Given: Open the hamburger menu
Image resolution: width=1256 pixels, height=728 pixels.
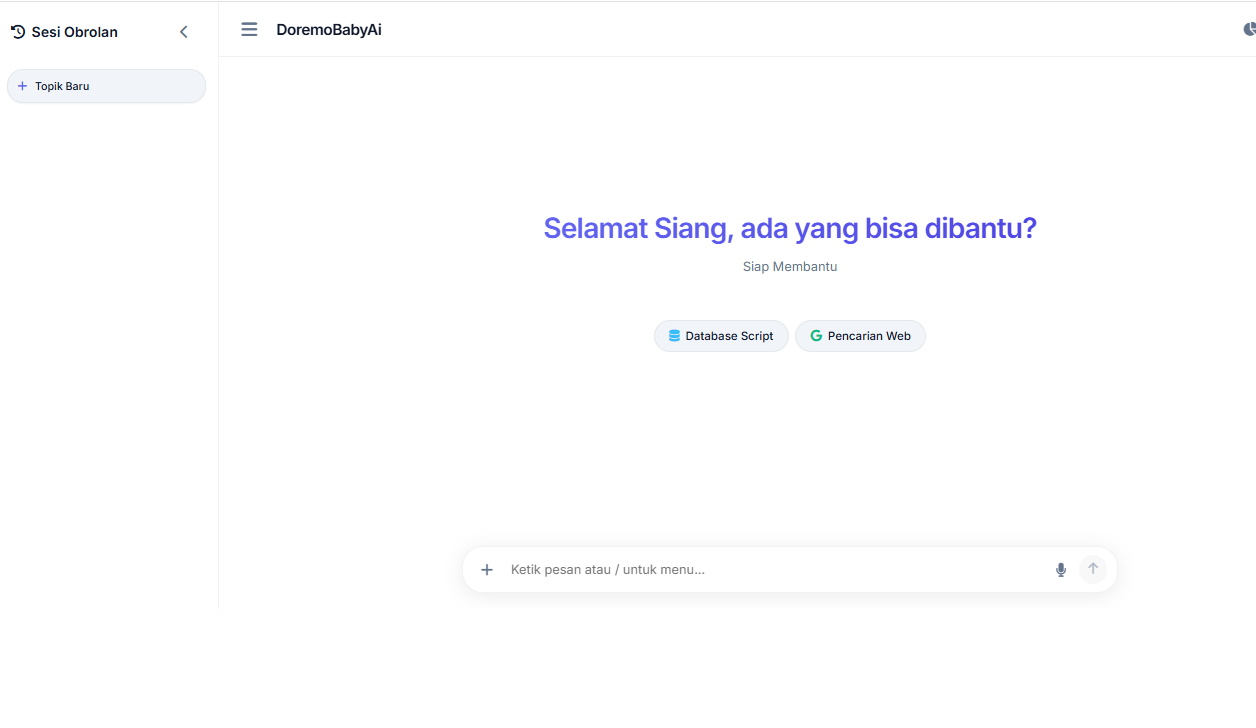Looking at the screenshot, I should pos(249,30).
